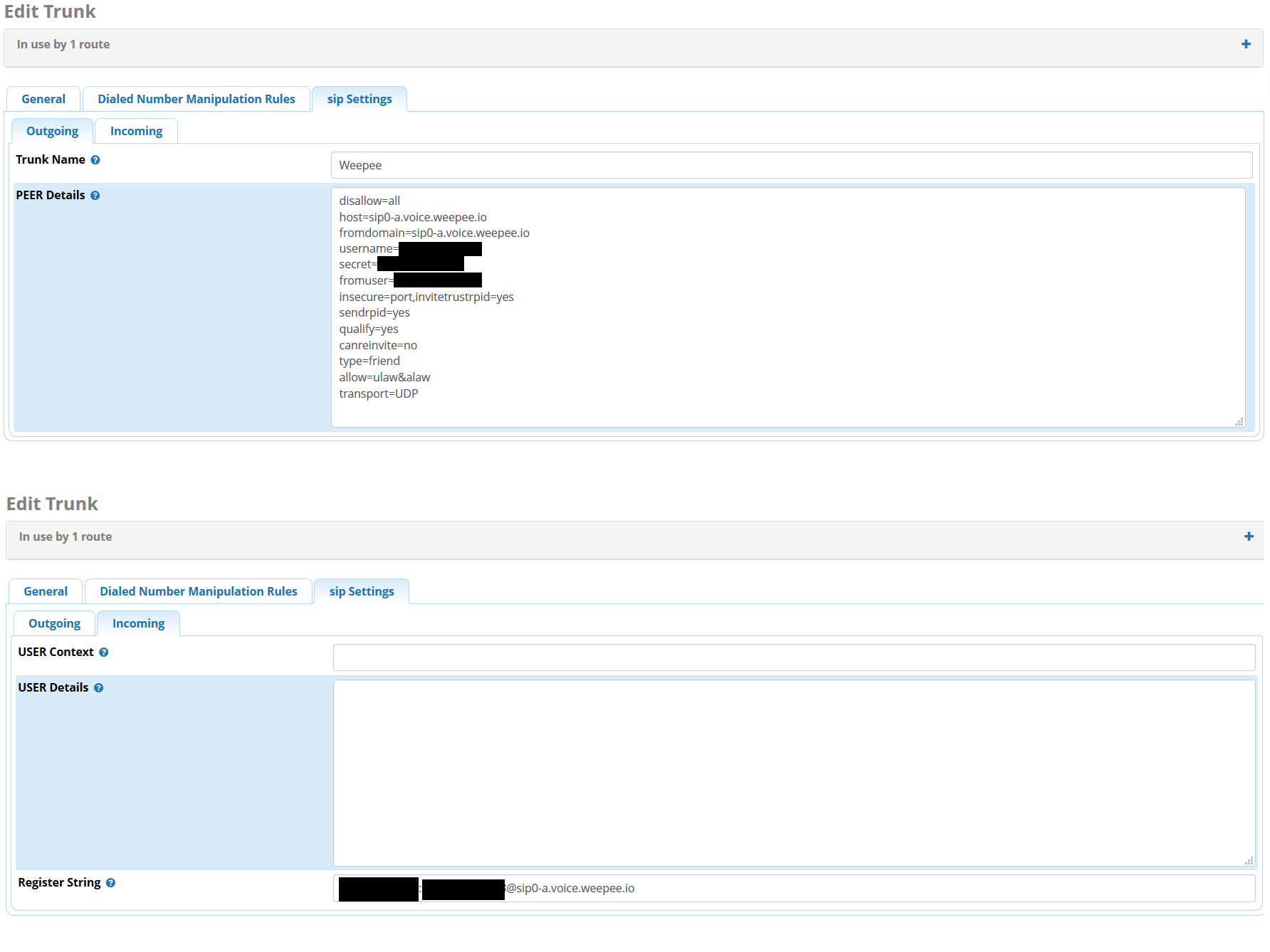Select the top sip Settings tab
Screen dimensions: 1270x952
360,99
